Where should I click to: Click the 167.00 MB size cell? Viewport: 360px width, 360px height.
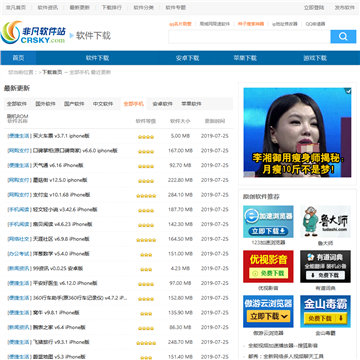point(180,151)
